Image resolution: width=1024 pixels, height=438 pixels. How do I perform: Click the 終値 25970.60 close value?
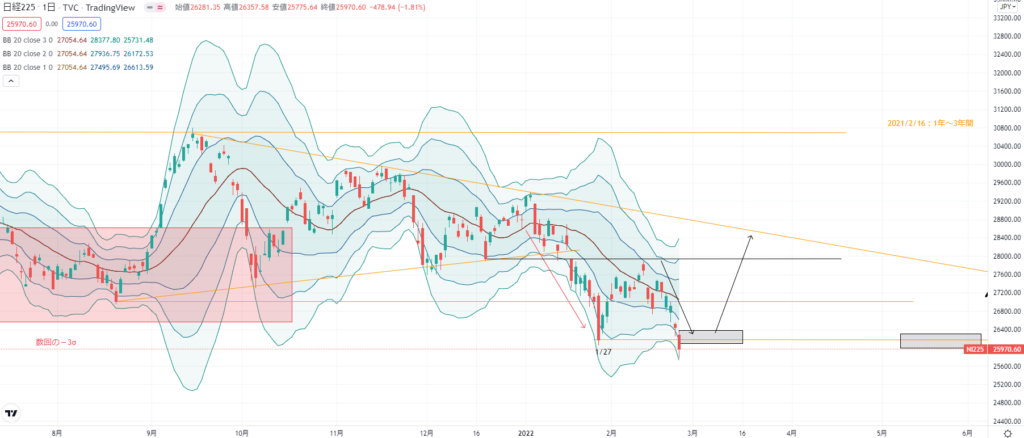click(x=349, y=7)
